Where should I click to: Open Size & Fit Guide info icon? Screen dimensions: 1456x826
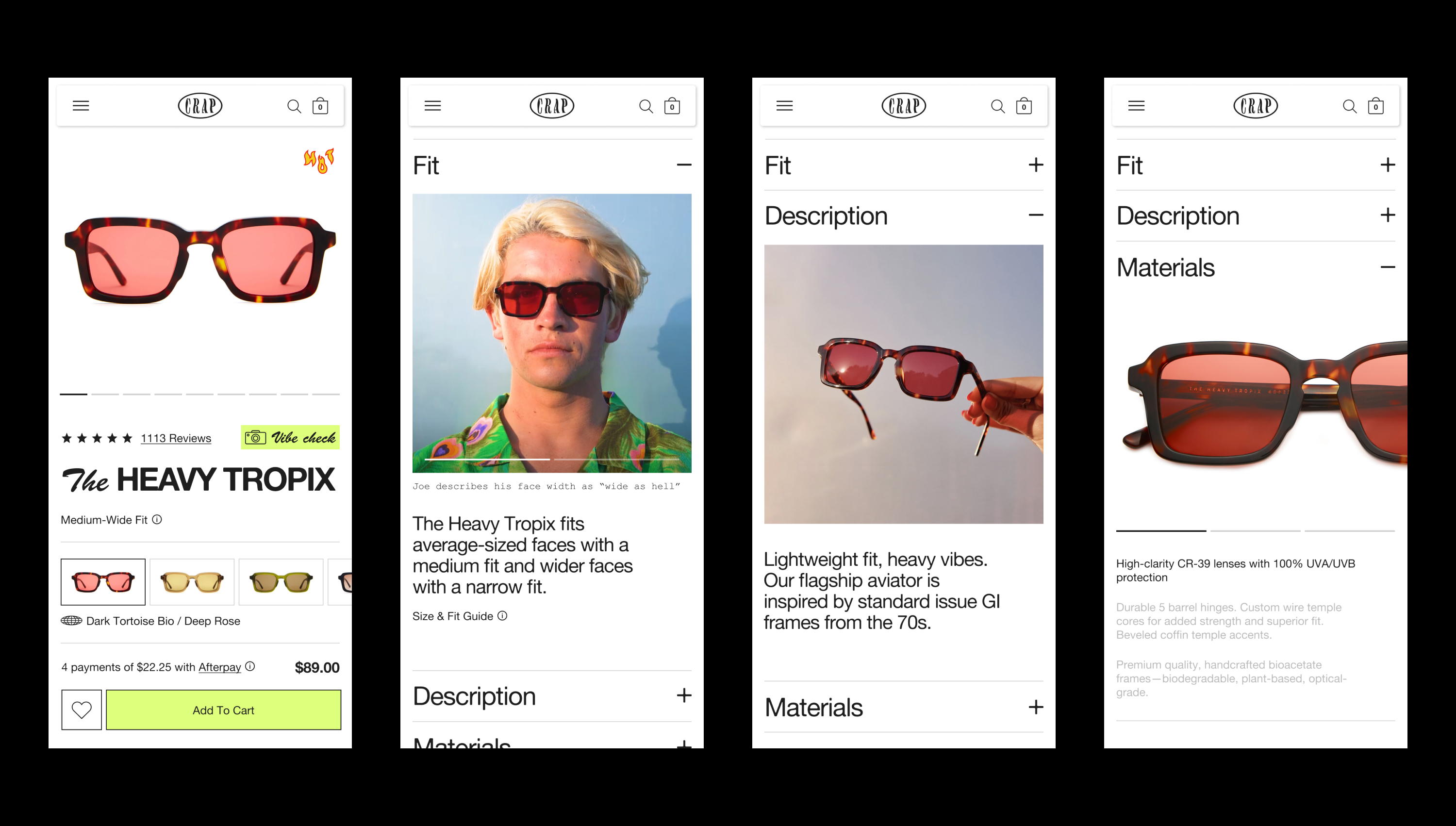click(x=502, y=615)
